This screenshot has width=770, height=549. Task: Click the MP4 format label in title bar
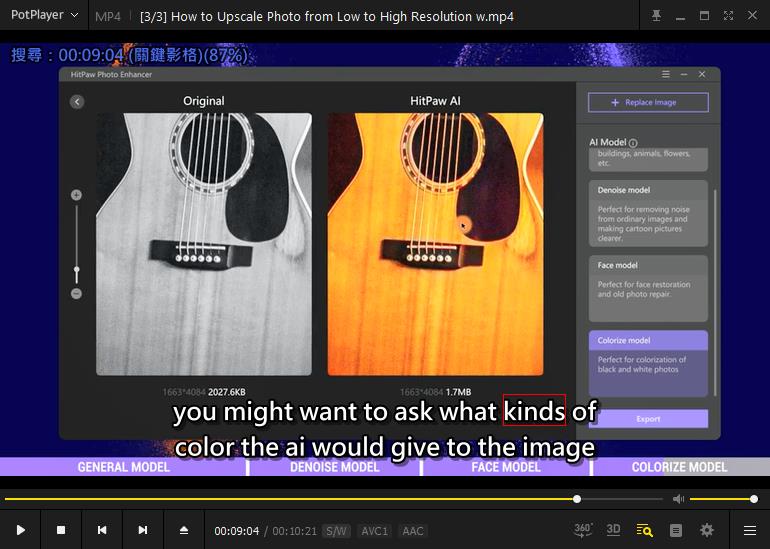tap(108, 17)
